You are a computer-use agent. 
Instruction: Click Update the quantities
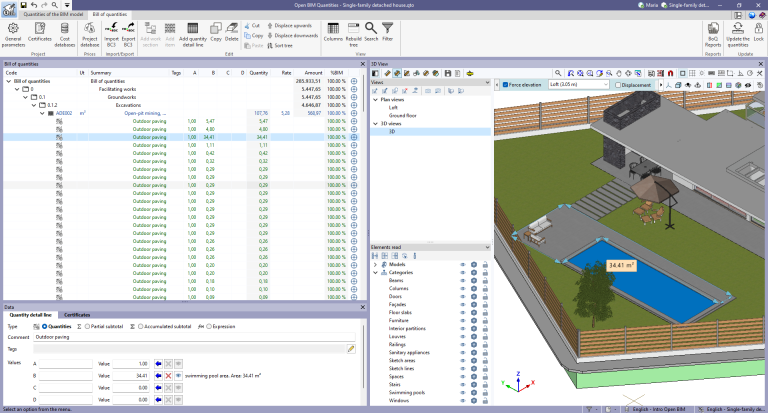click(x=738, y=34)
